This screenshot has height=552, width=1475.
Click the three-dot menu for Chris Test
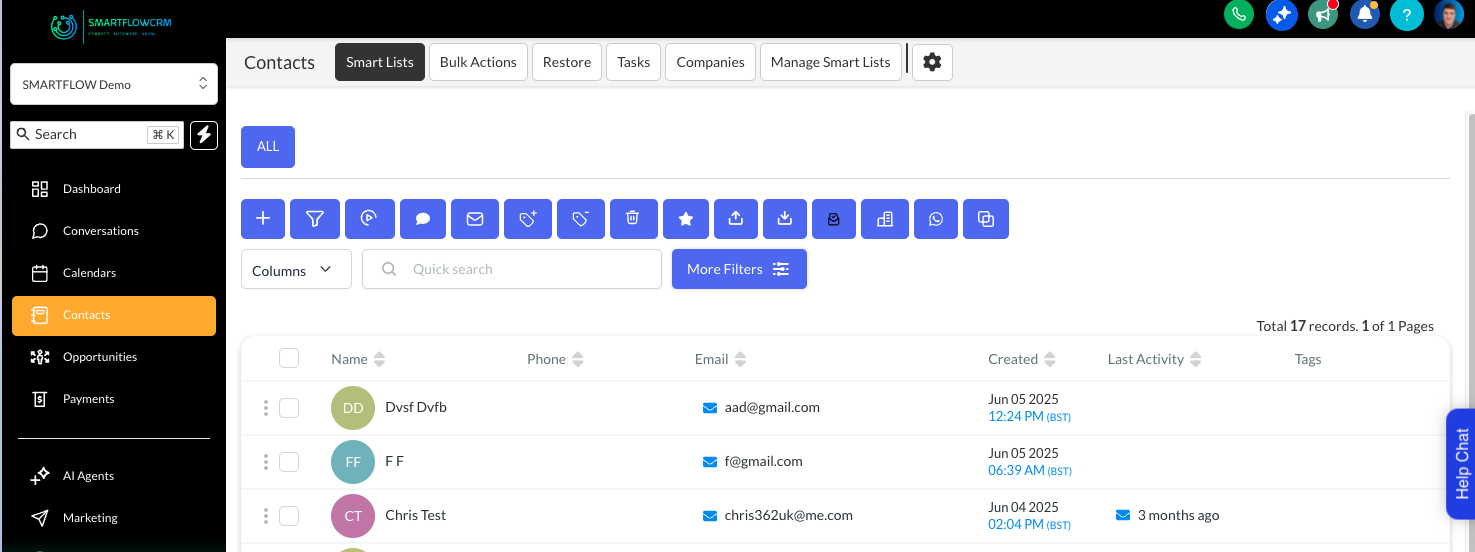[265, 515]
